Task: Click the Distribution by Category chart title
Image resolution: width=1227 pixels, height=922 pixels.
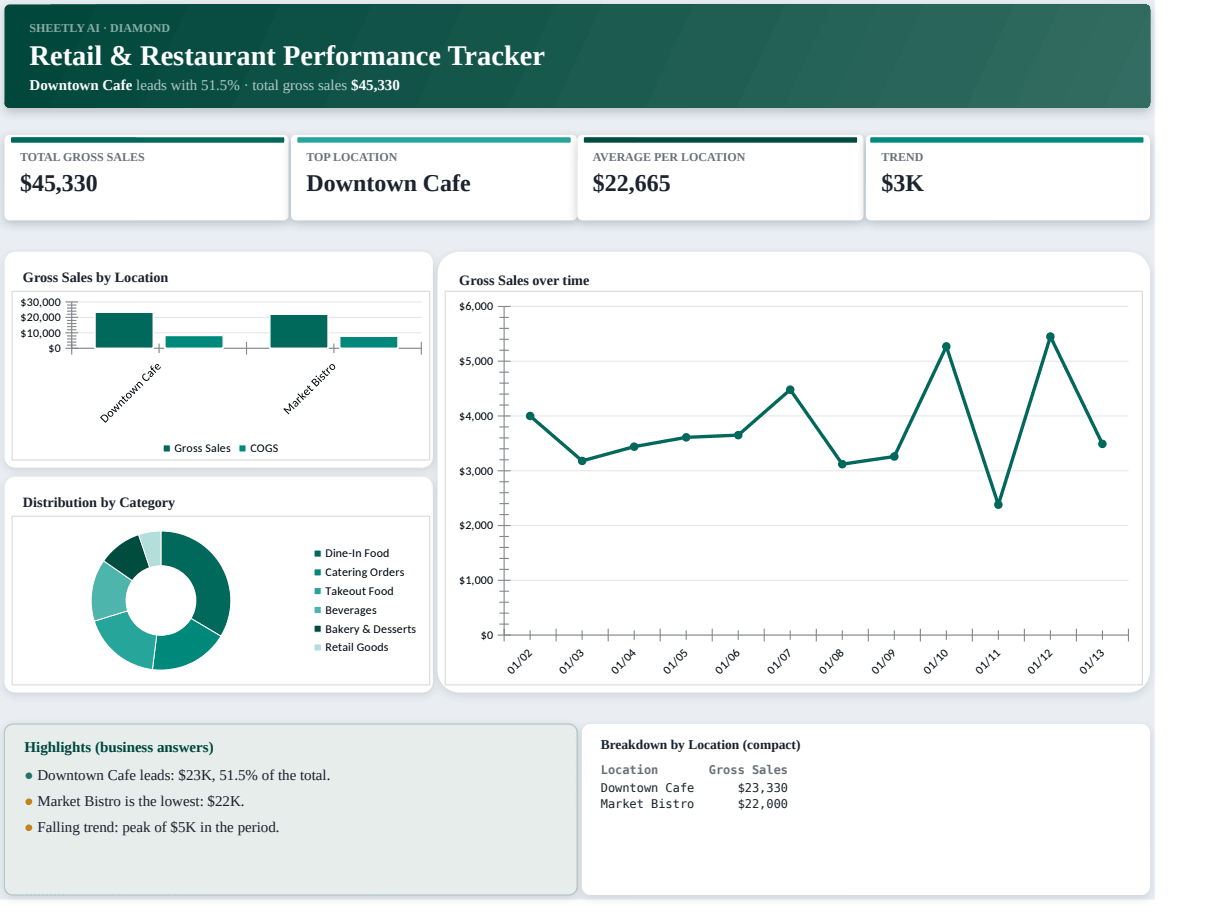Action: click(x=99, y=503)
